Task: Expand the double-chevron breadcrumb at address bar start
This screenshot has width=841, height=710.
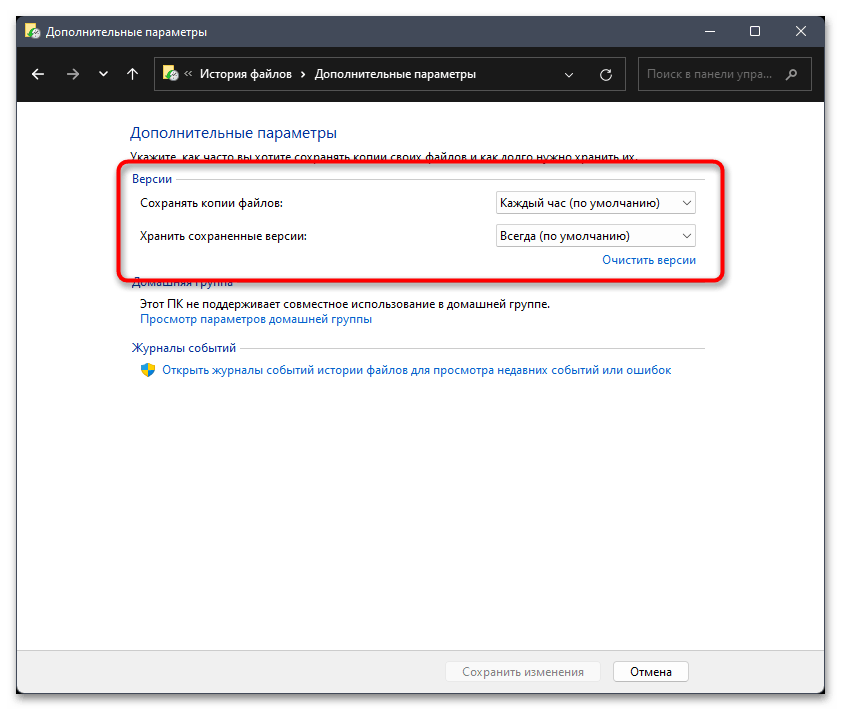Action: (188, 74)
